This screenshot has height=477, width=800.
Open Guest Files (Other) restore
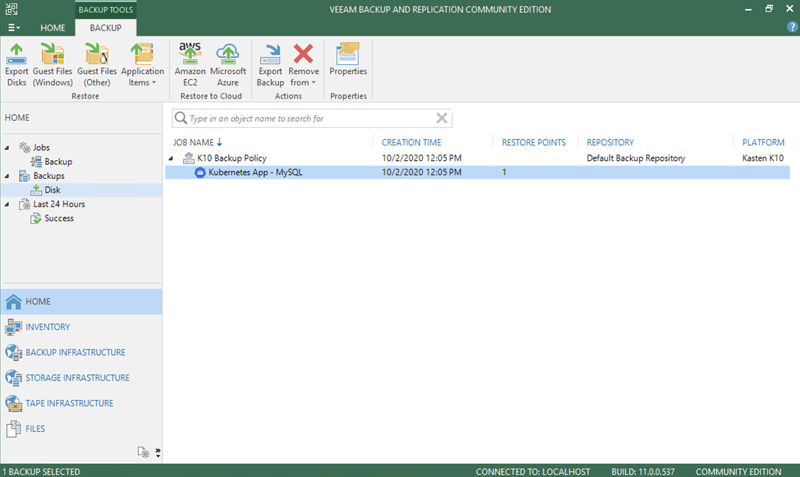pos(97,65)
